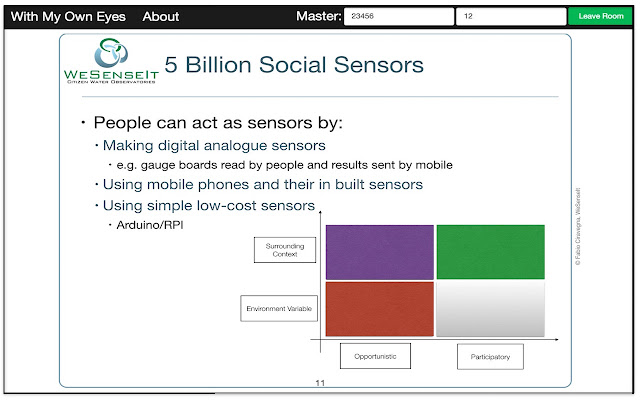Focus the slide number field containing 12
The height and width of the screenshot is (400, 640).
[511, 16]
